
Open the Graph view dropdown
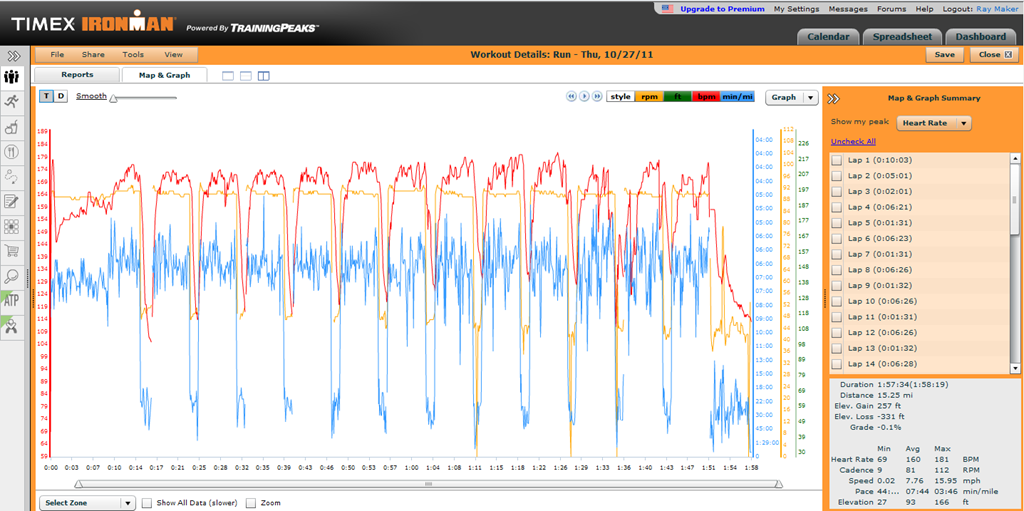[x=792, y=97]
